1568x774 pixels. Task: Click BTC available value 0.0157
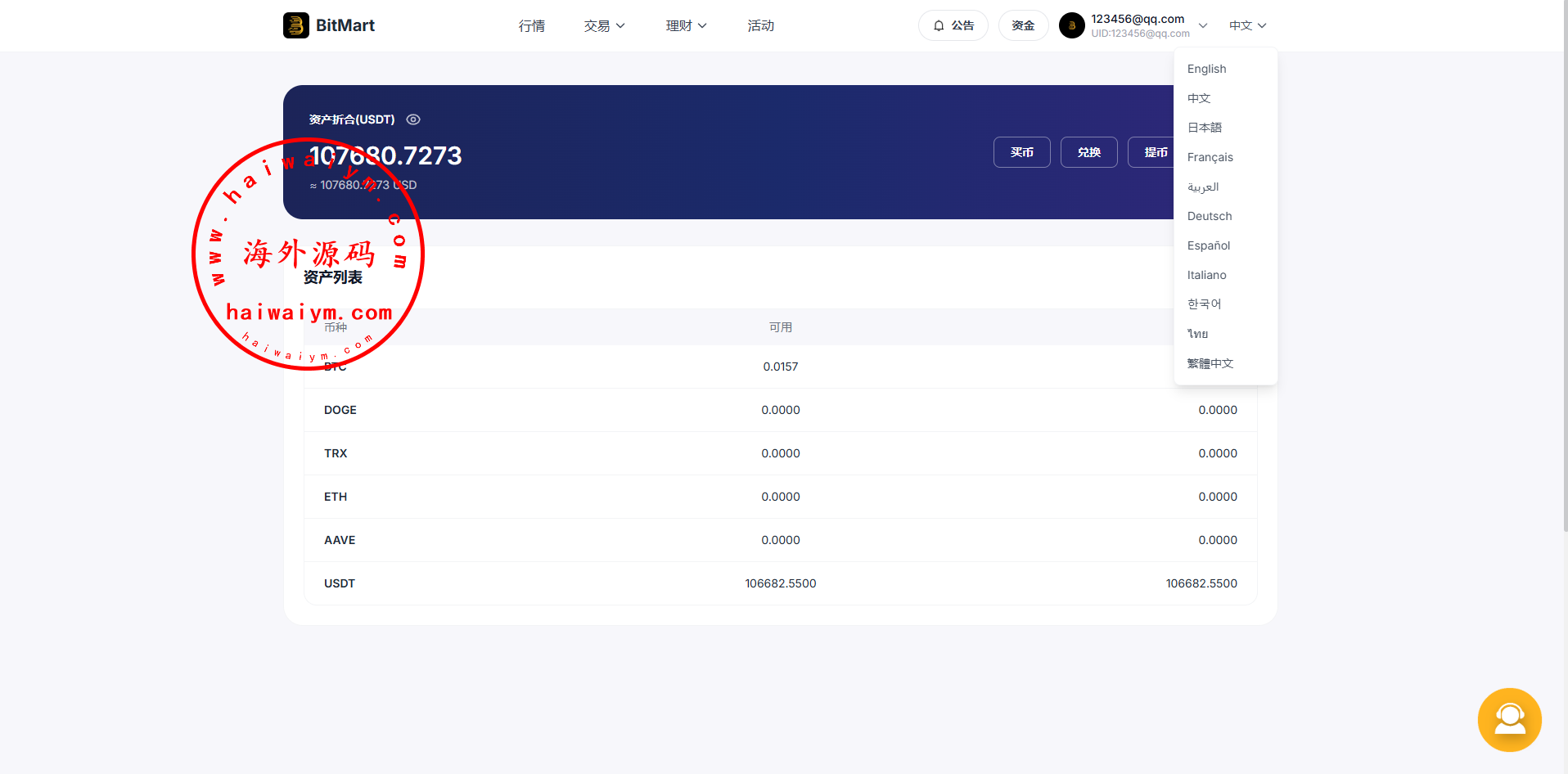[x=781, y=367]
